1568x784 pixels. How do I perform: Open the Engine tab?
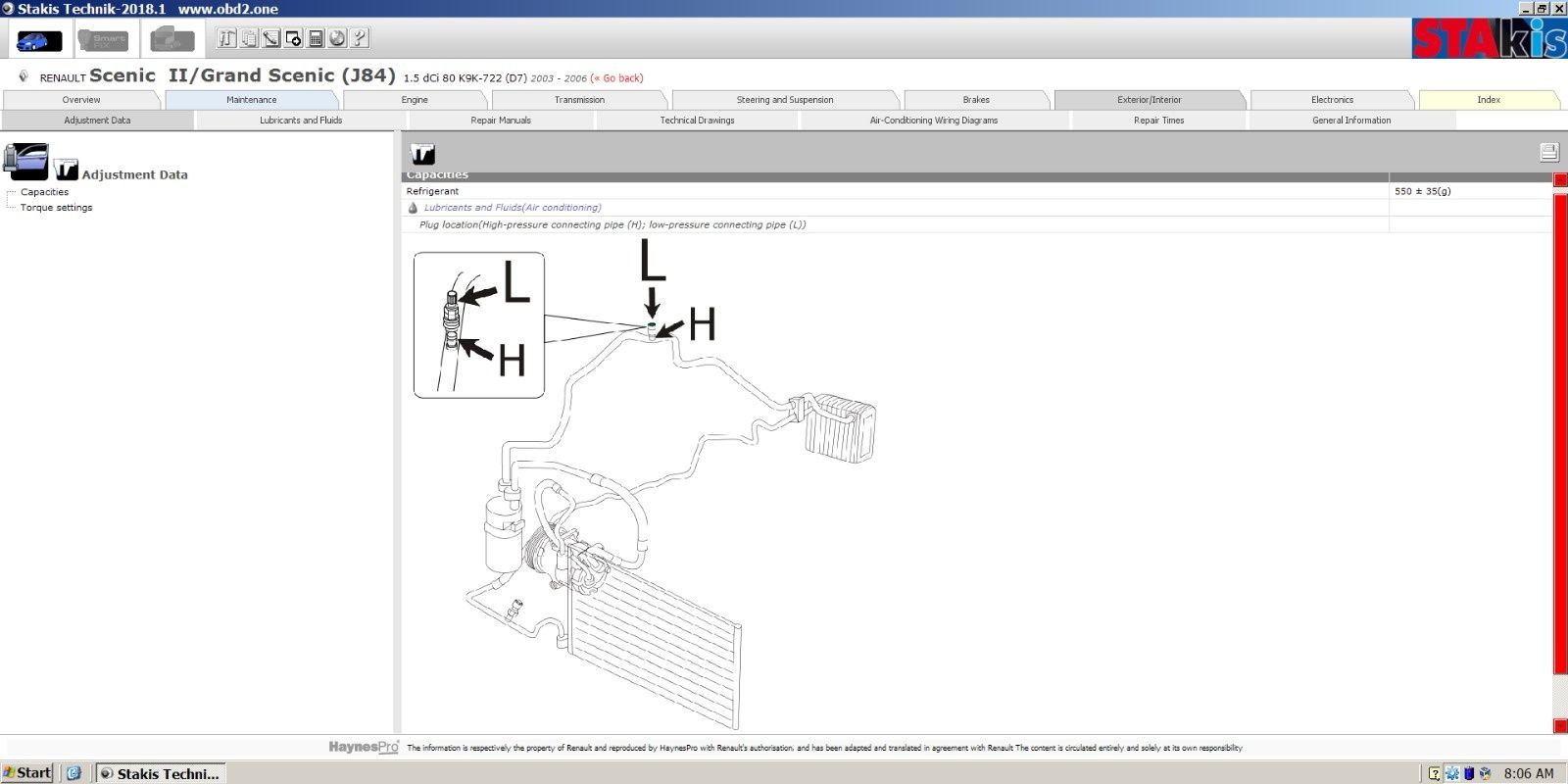click(415, 100)
